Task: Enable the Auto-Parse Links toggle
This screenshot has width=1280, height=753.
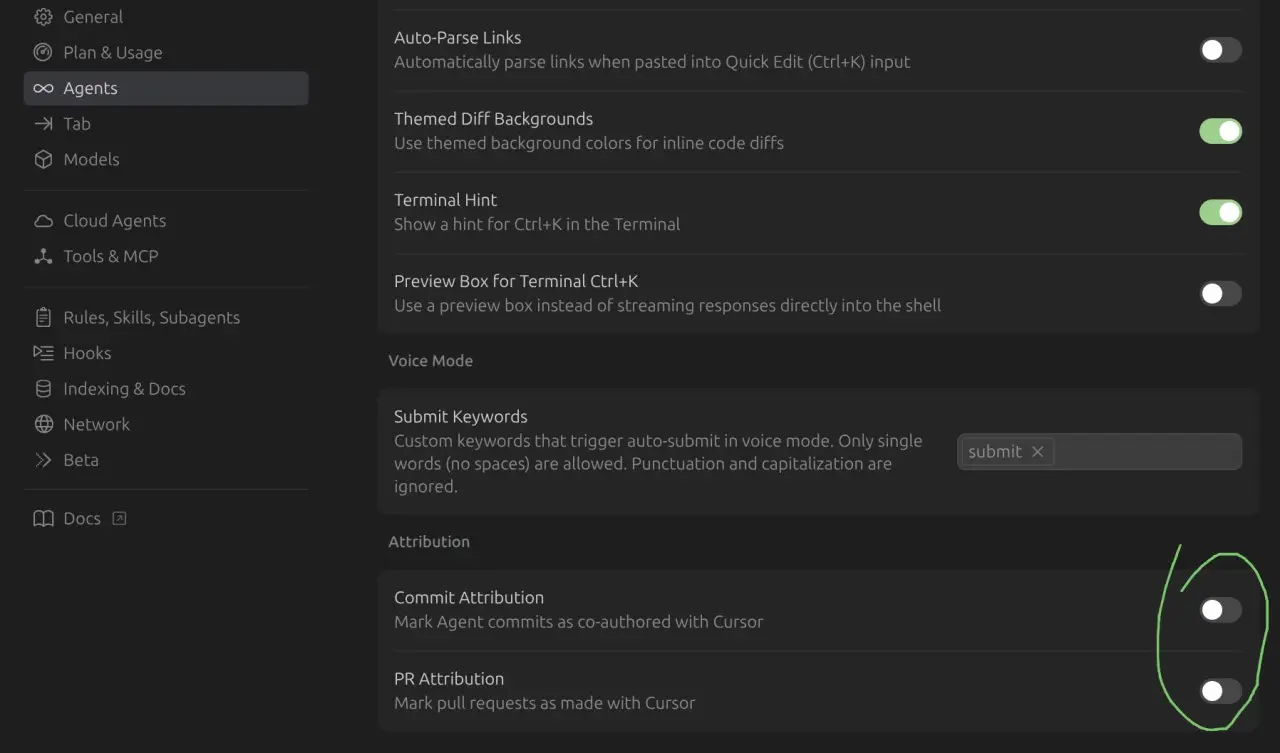Action: pyautogui.click(x=1220, y=50)
